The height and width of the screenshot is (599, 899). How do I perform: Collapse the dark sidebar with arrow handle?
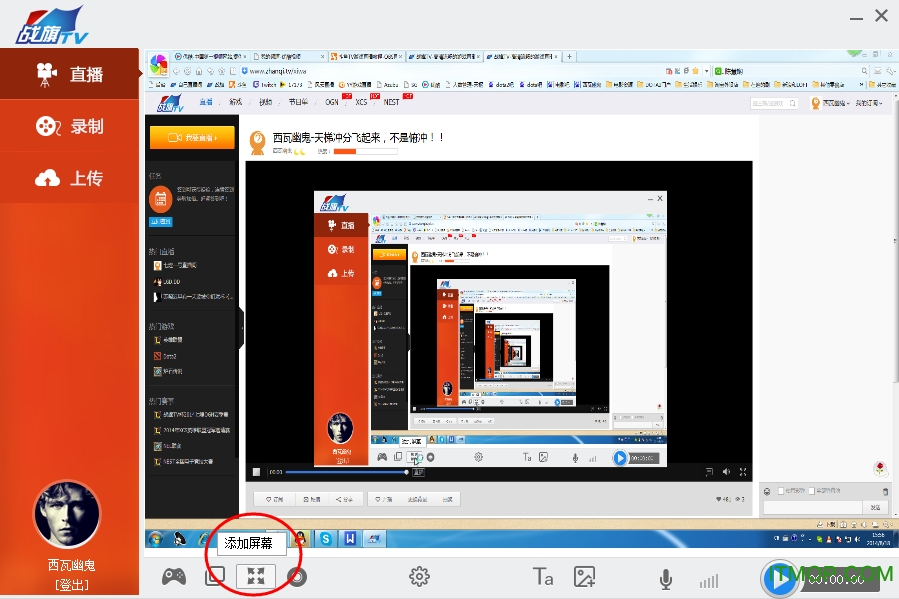241,328
